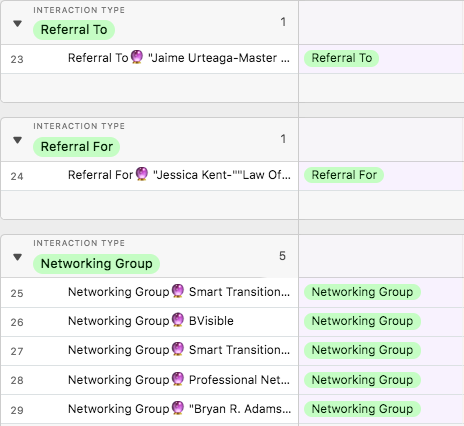Viewport: 464px width, 426px height.
Task: Select the Referral To tag in row 23
Action: pos(341,58)
